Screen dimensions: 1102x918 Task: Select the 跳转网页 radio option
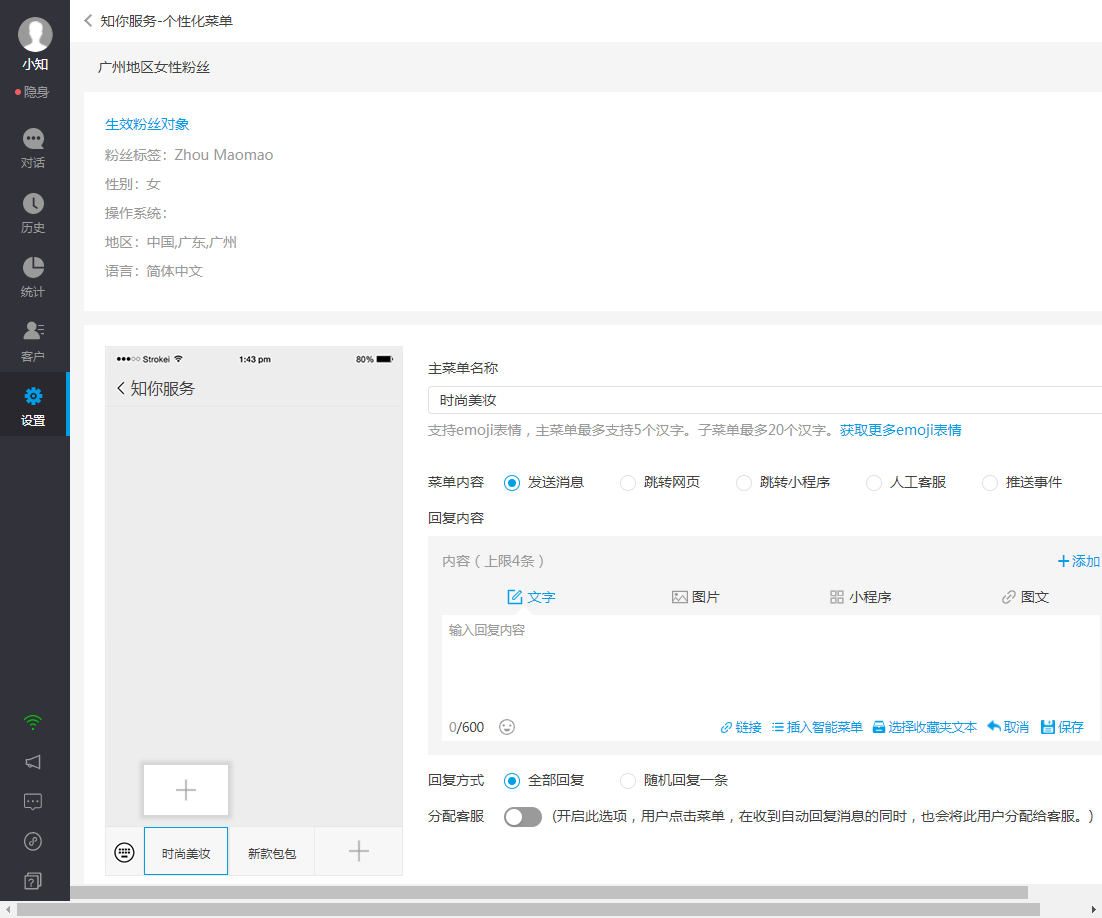click(x=628, y=482)
